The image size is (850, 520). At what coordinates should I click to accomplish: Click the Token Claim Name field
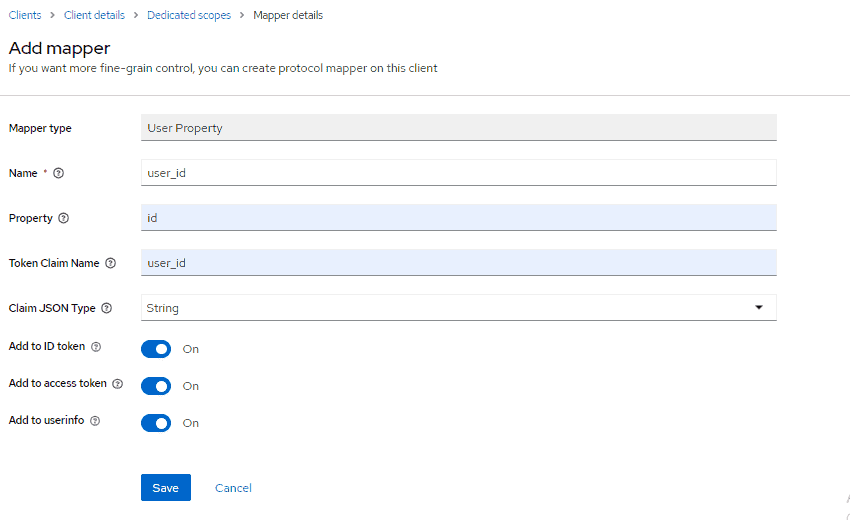tap(458, 263)
